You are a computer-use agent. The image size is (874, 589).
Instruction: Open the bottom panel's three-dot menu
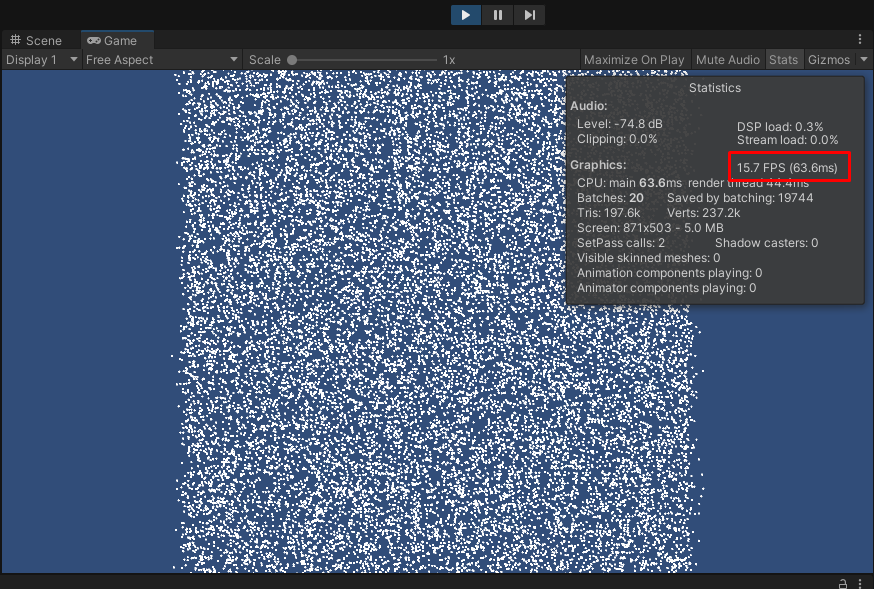point(860,582)
